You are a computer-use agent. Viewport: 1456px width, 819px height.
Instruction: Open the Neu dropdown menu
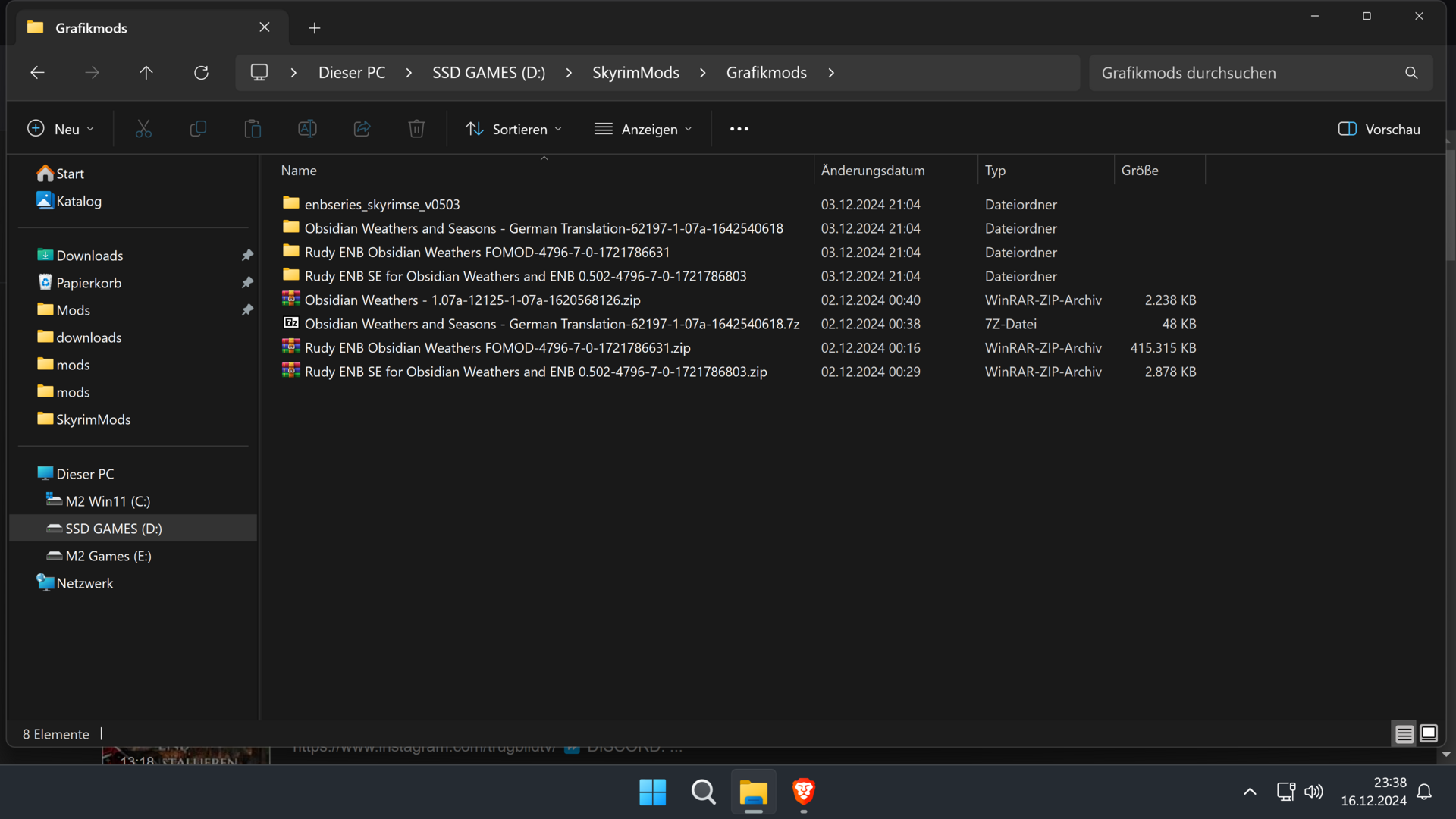pos(61,129)
